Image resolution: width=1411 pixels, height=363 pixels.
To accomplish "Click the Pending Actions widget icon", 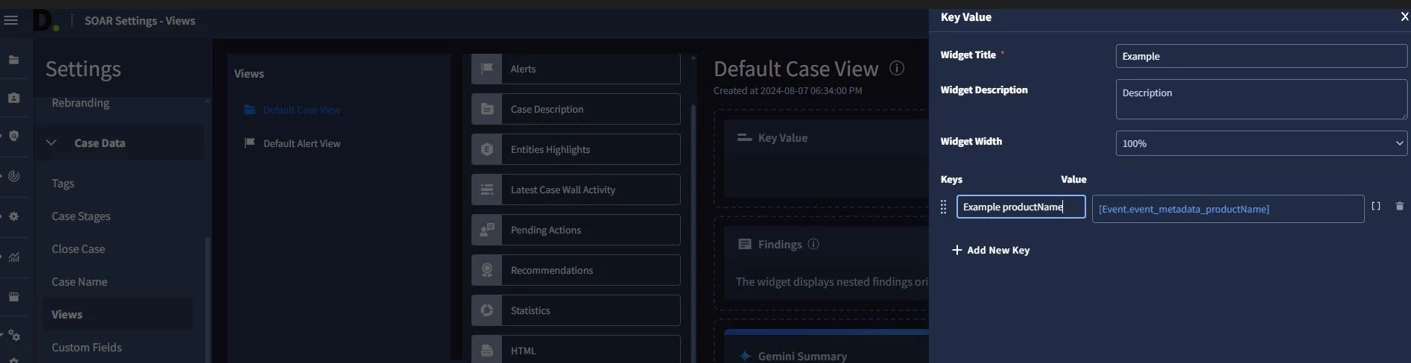I will (x=487, y=230).
